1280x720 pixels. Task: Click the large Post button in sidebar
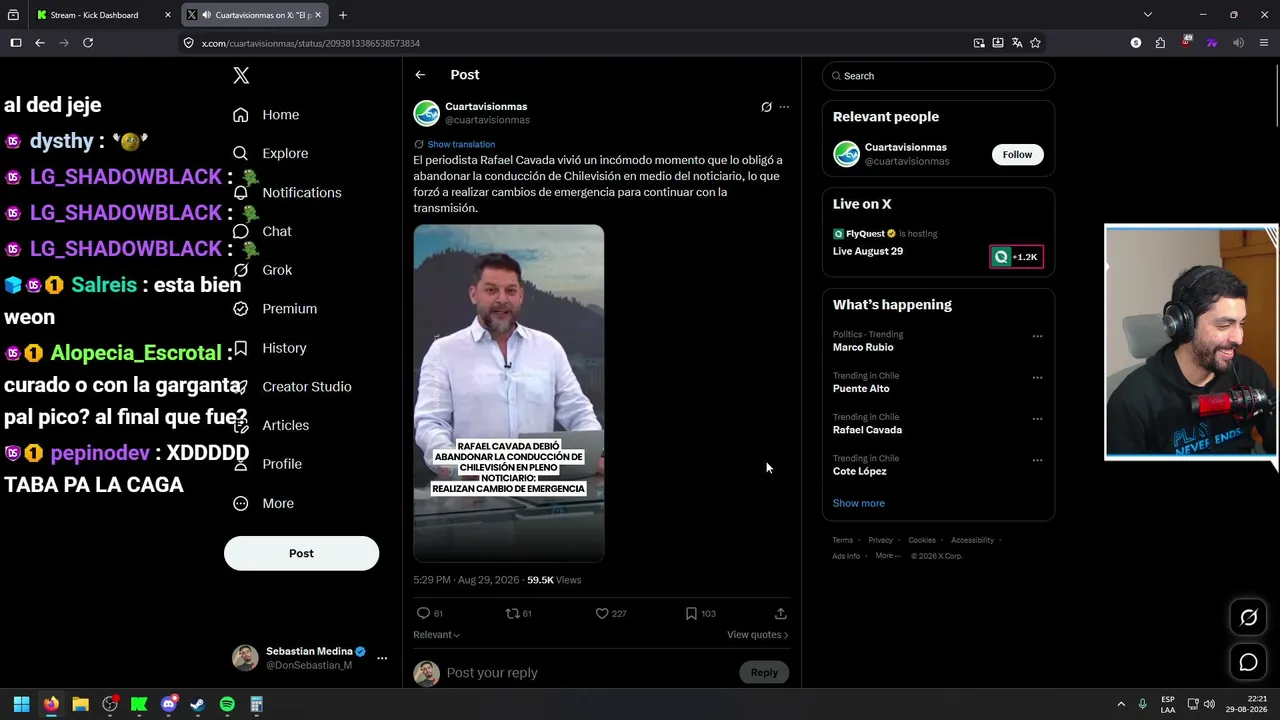click(301, 553)
